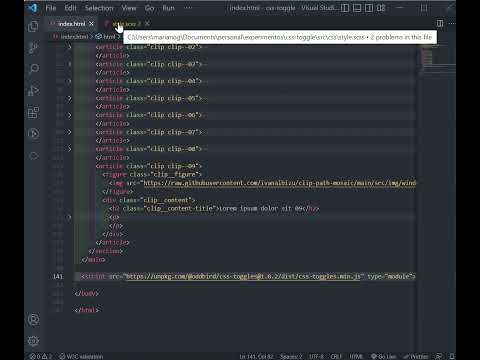The height and width of the screenshot is (360, 480).
Task: Click the div class clip__content line
Action: pos(149,200)
